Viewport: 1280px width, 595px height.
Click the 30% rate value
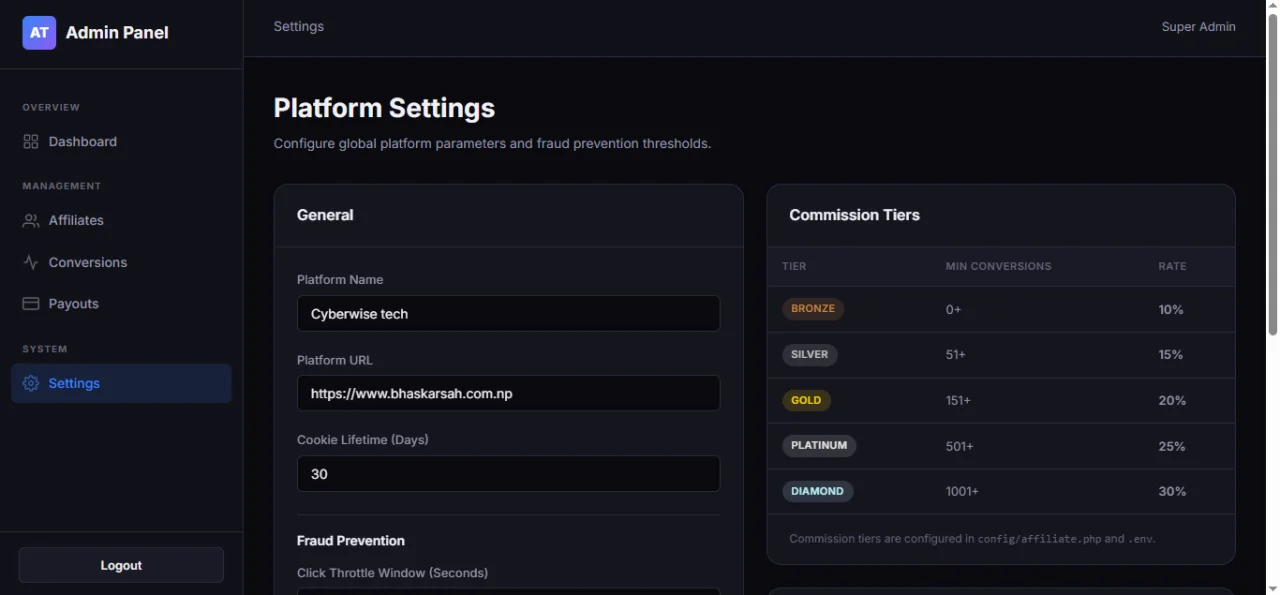pos(1172,491)
